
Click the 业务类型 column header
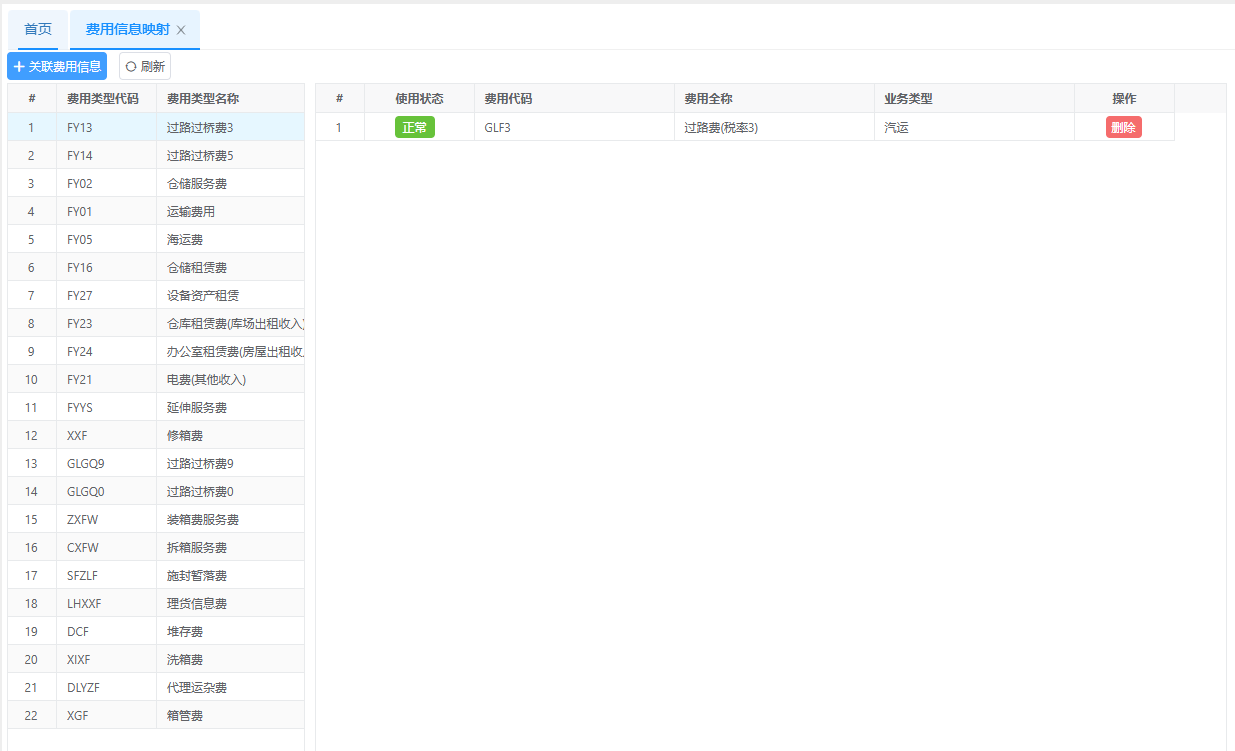click(908, 99)
